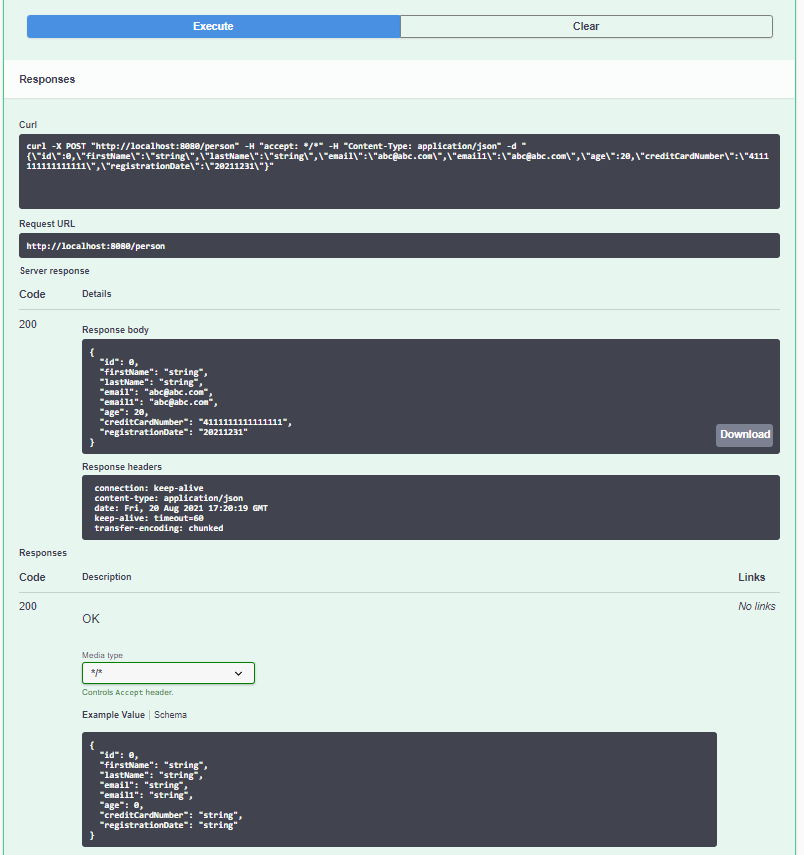Click the "creditCardNumber" line in response body
Viewport: 804px width, 855px height.
(x=196, y=422)
